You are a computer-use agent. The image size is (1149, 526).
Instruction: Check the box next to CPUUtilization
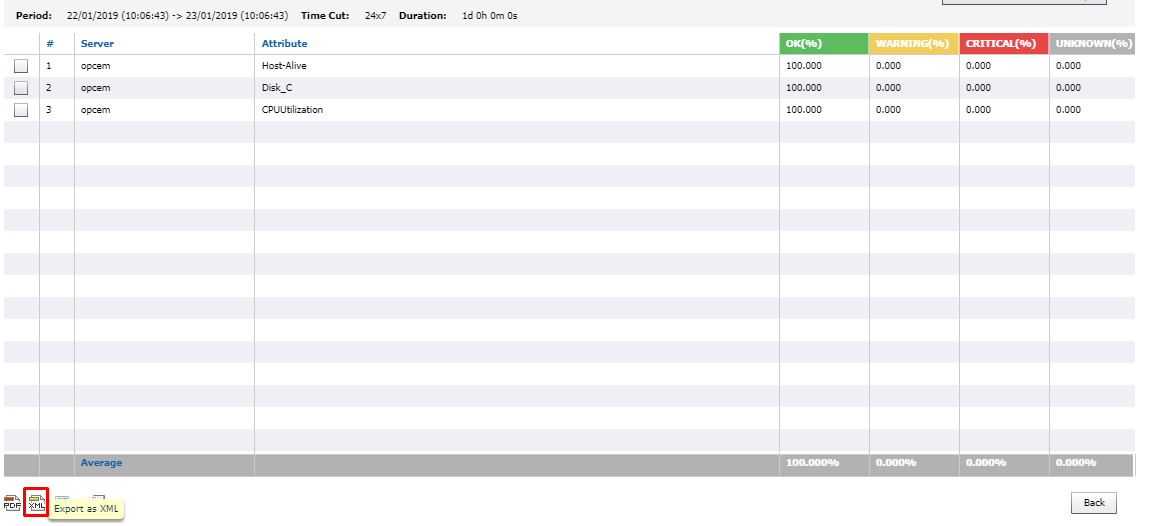pyautogui.click(x=21, y=110)
